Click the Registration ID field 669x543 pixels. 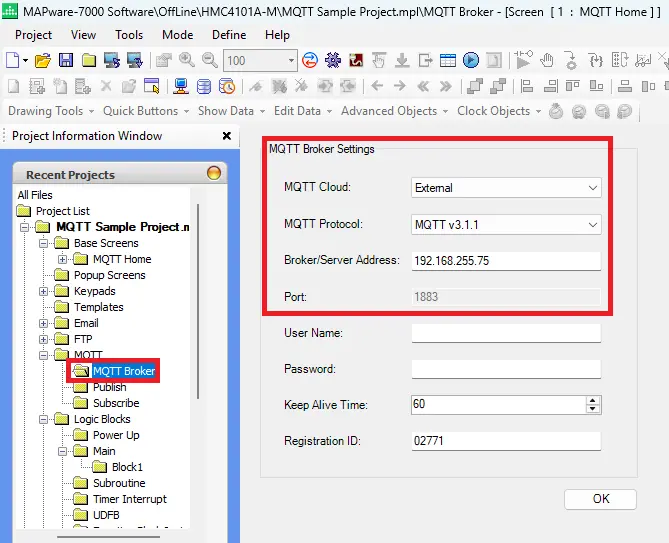[506, 441]
